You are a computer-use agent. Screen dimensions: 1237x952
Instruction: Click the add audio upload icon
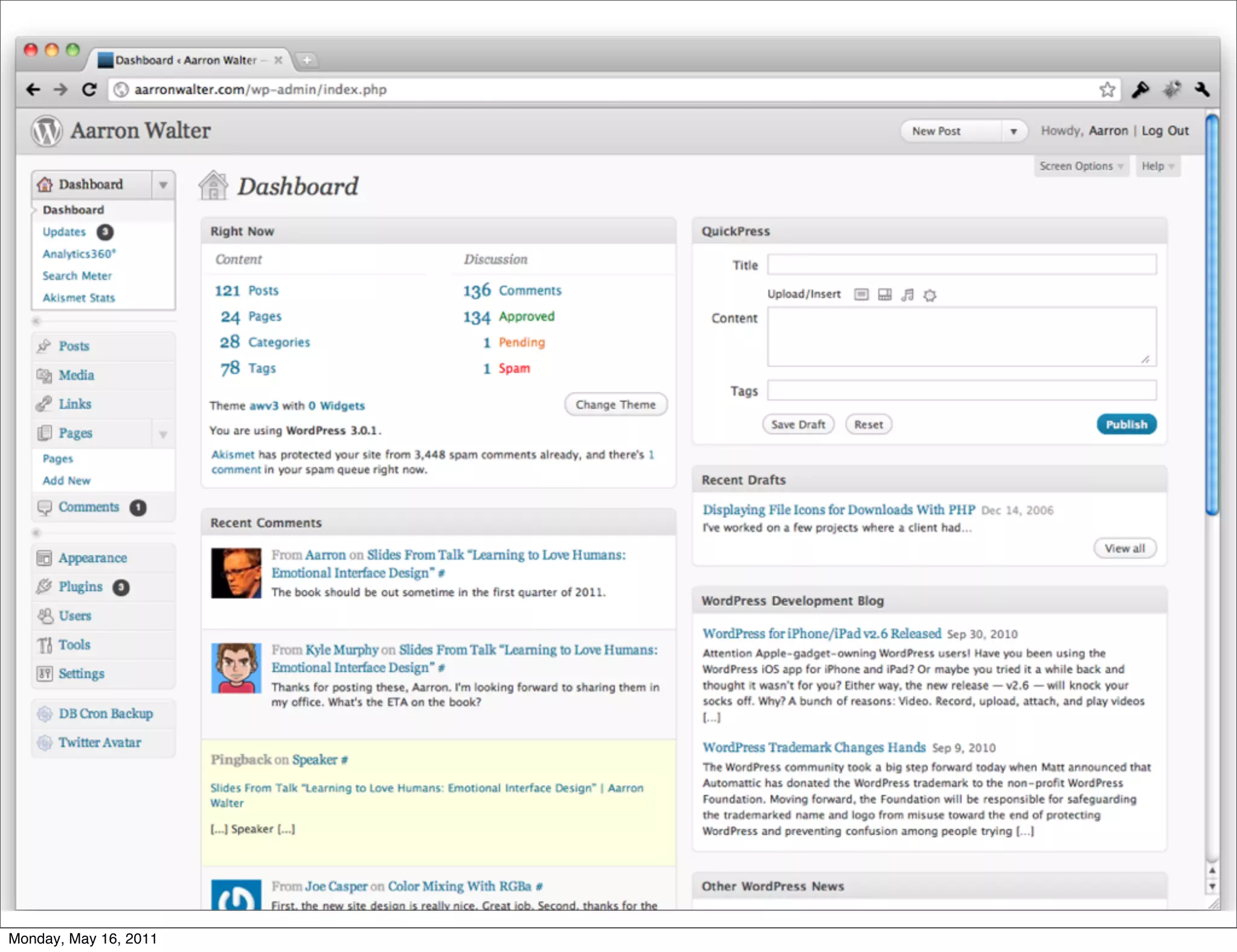tap(907, 295)
